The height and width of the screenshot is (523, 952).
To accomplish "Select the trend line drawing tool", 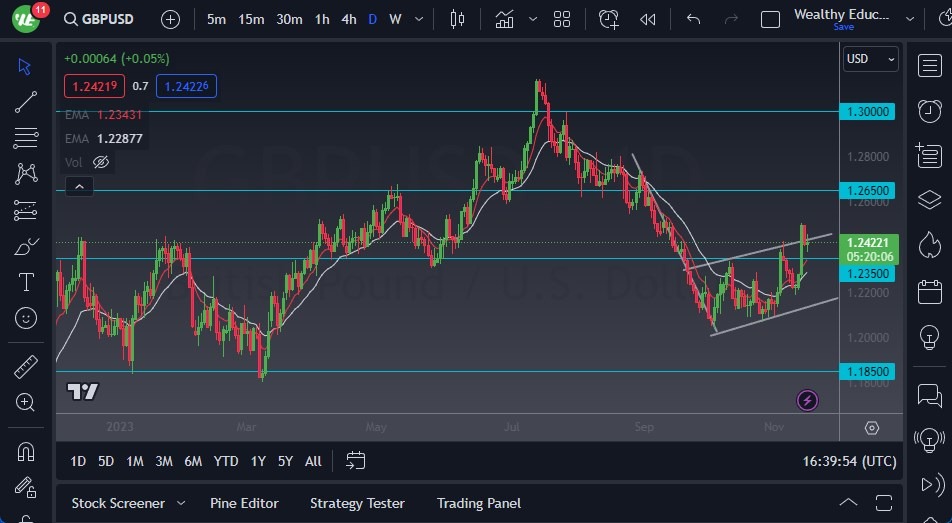I will 26,101.
